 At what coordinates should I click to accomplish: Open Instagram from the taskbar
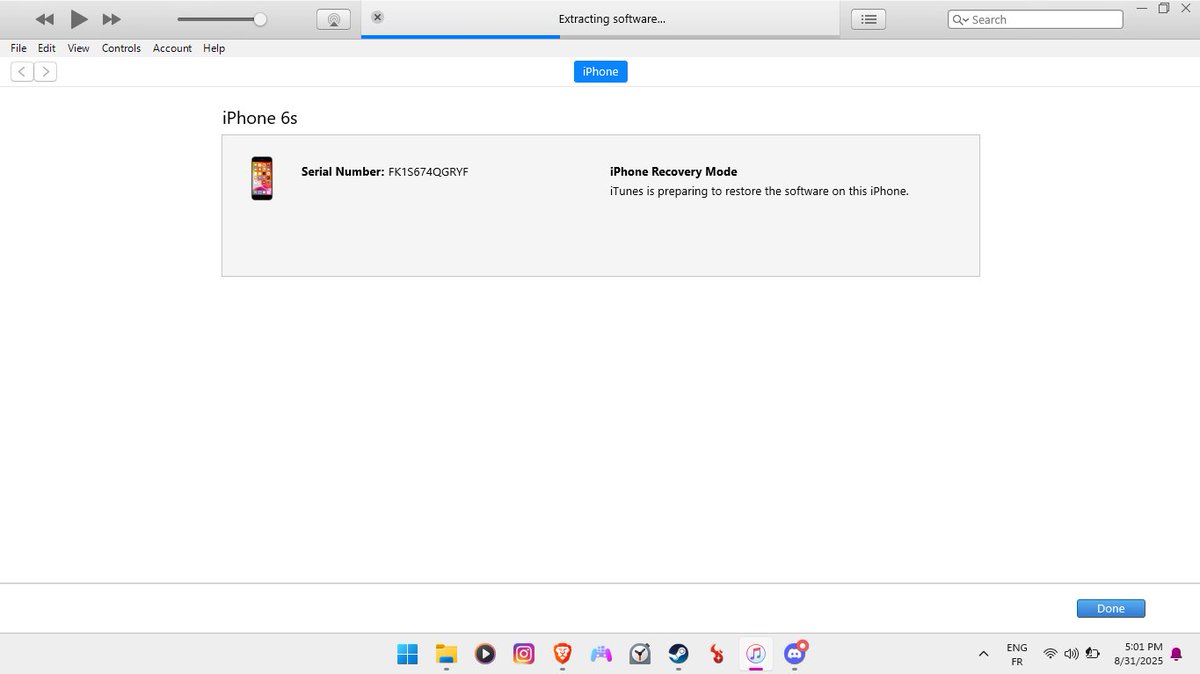[x=524, y=654]
